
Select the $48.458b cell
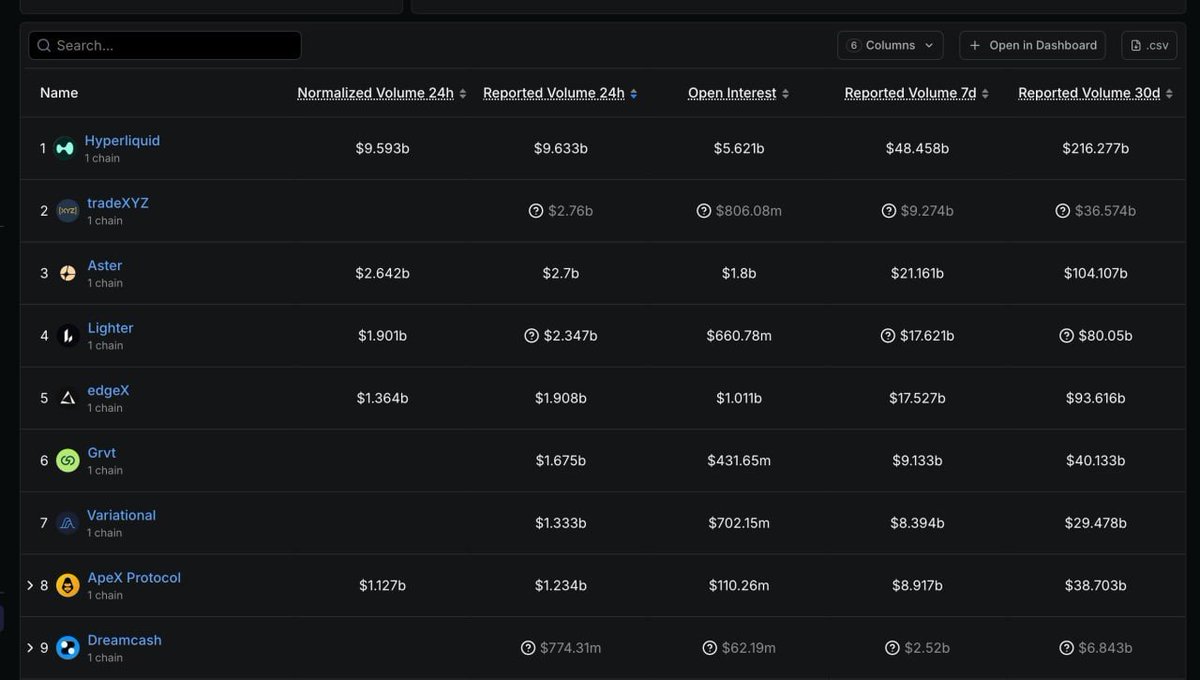tap(917, 148)
